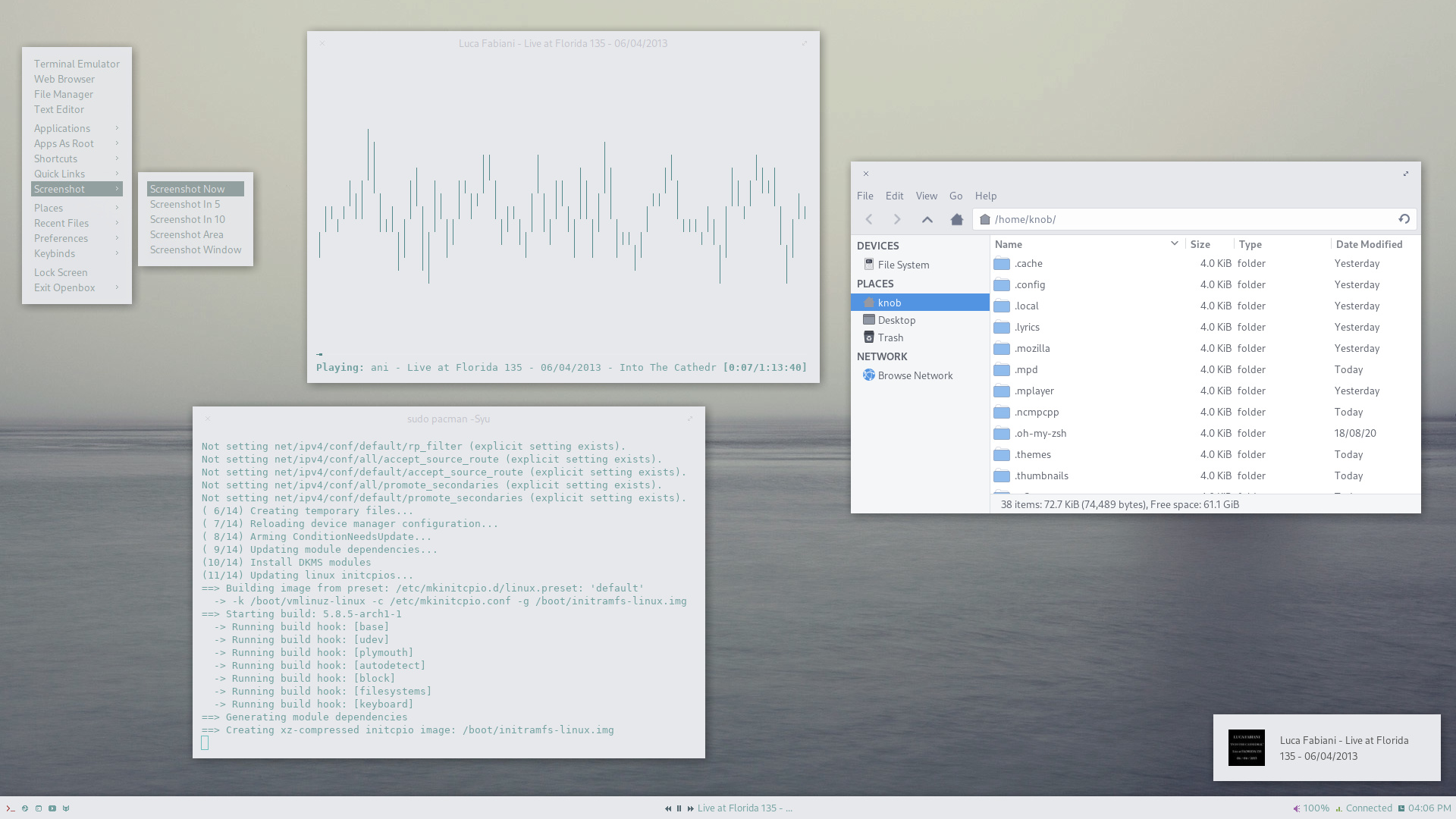
Task: Select Screenshot Area menu entry
Action: (x=187, y=234)
